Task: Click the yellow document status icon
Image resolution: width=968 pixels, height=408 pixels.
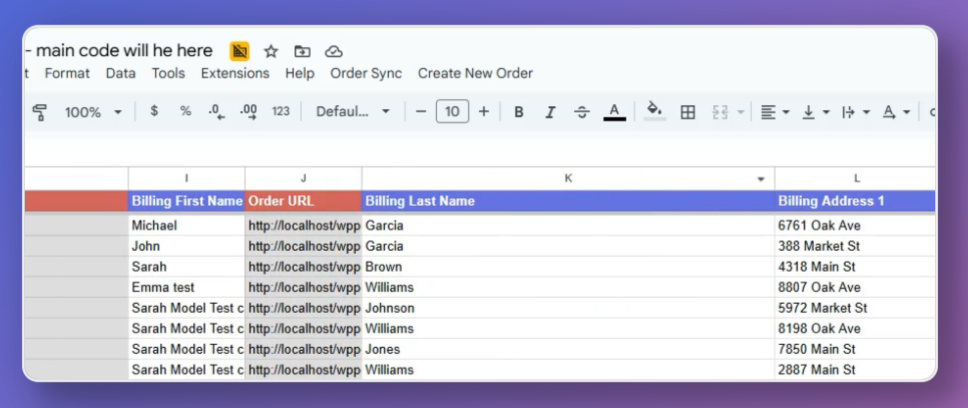Action: (x=240, y=51)
